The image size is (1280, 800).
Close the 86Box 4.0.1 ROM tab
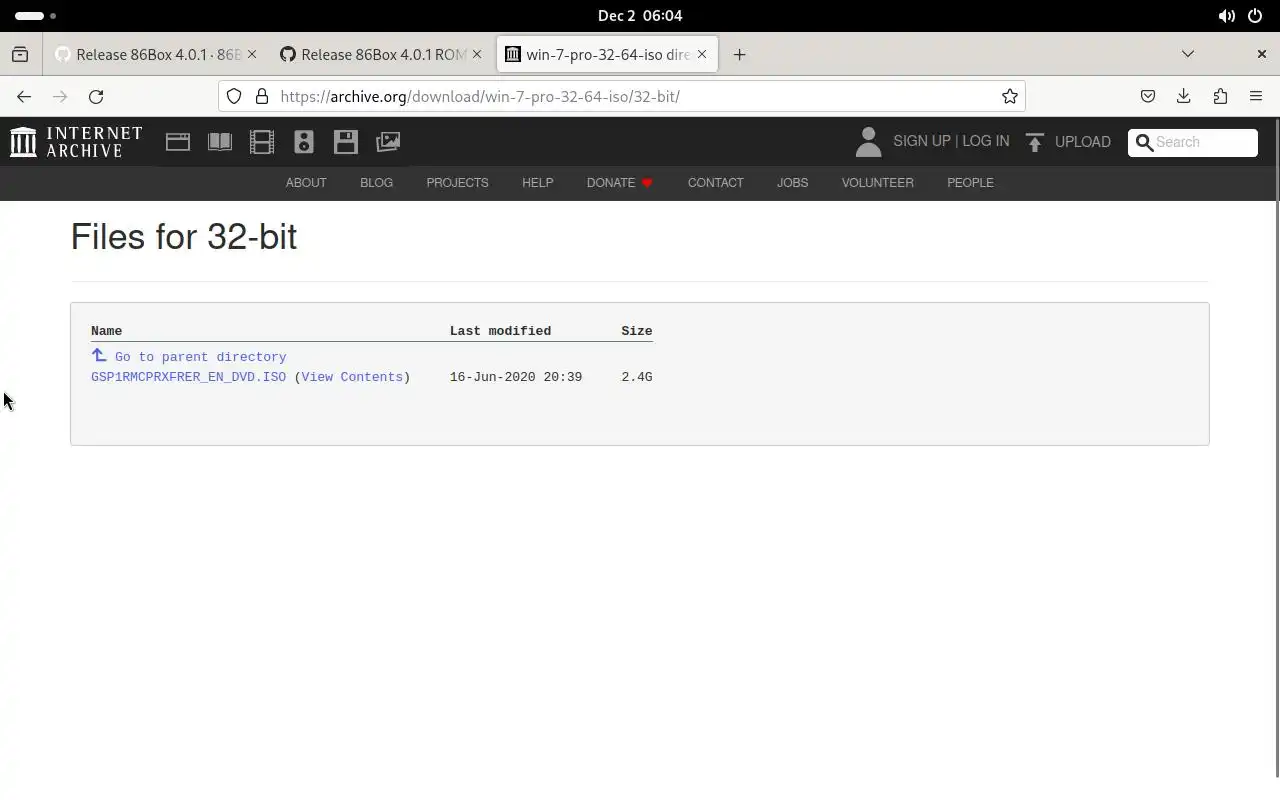(x=477, y=54)
